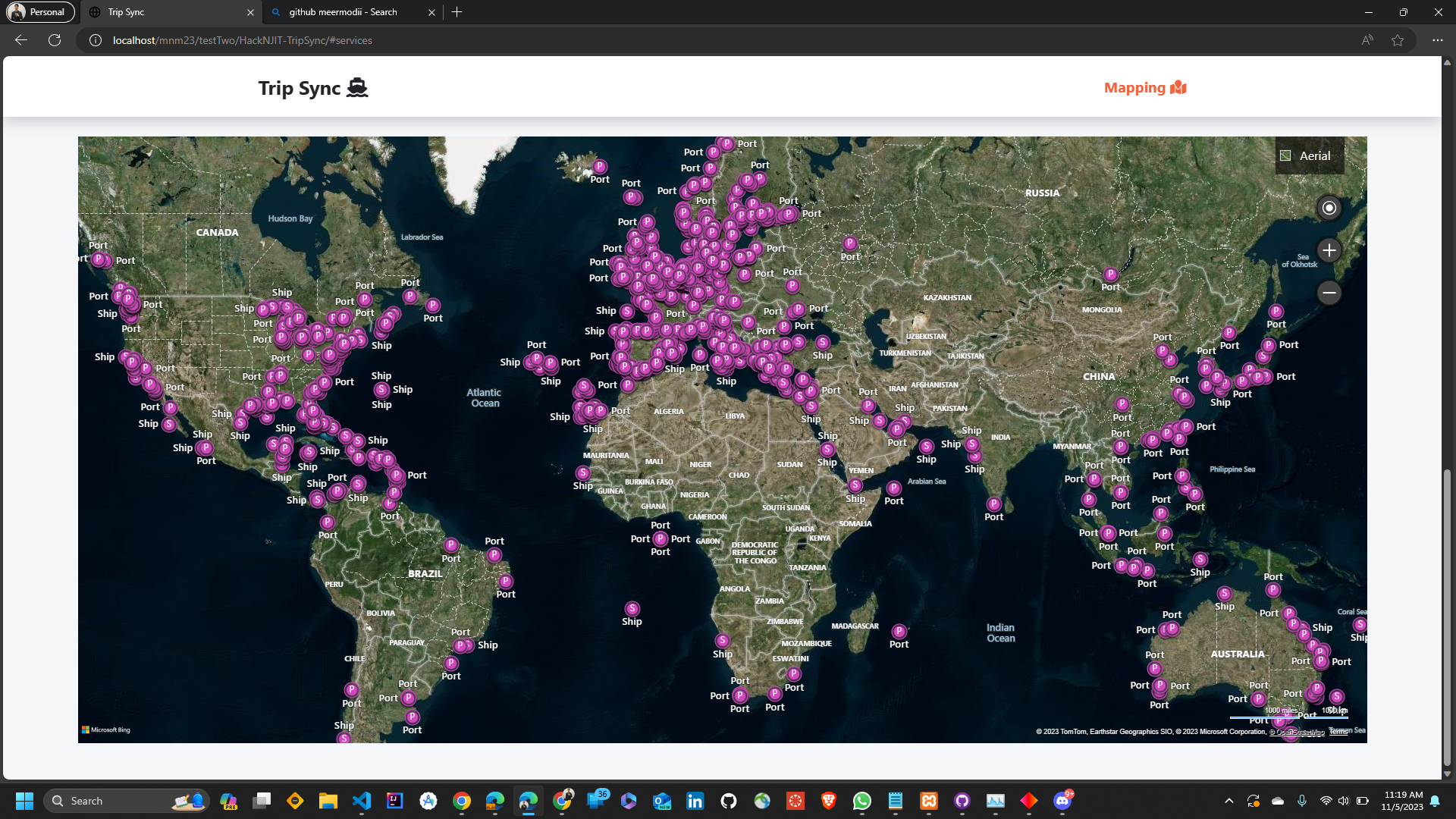Click the Mapping navigation link

click(1144, 88)
